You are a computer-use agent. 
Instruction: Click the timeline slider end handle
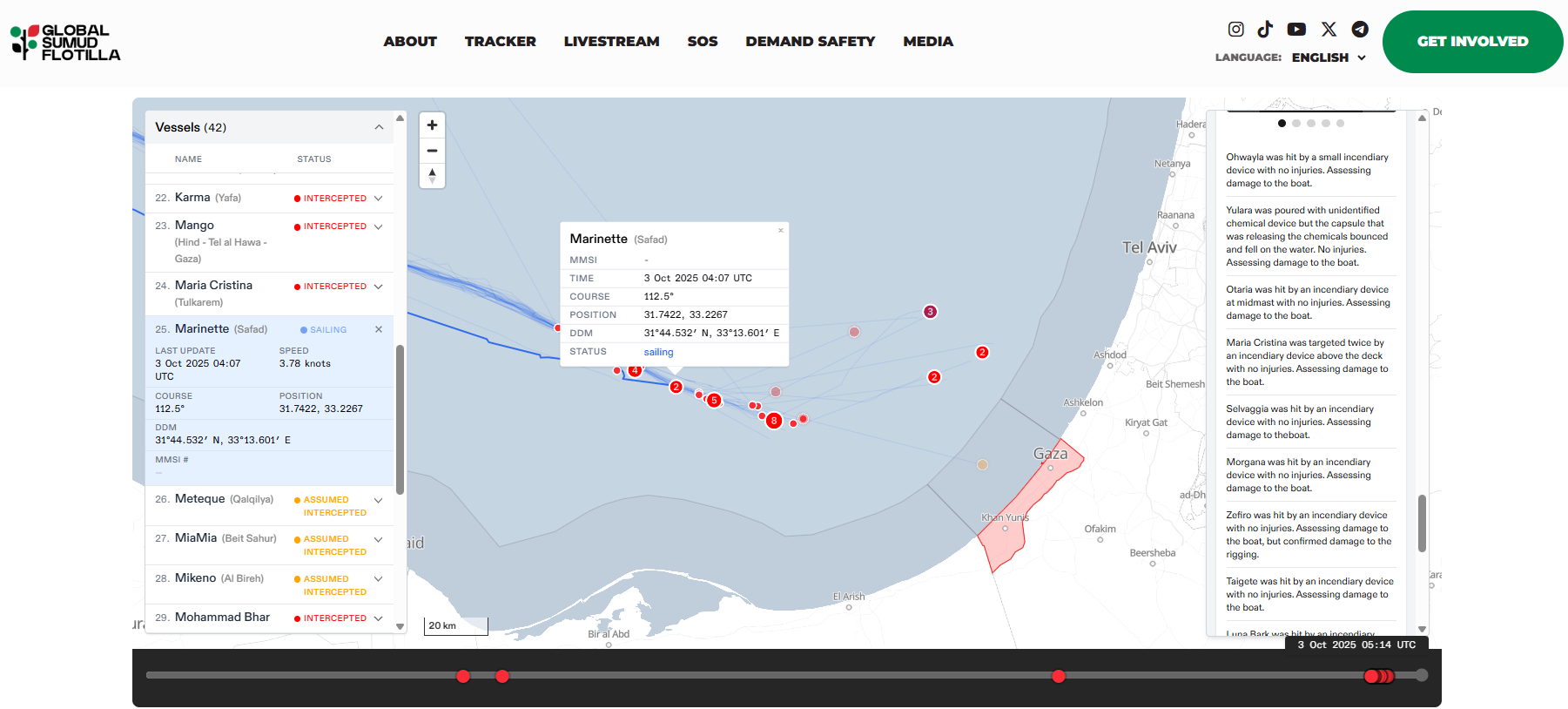pos(1422,675)
